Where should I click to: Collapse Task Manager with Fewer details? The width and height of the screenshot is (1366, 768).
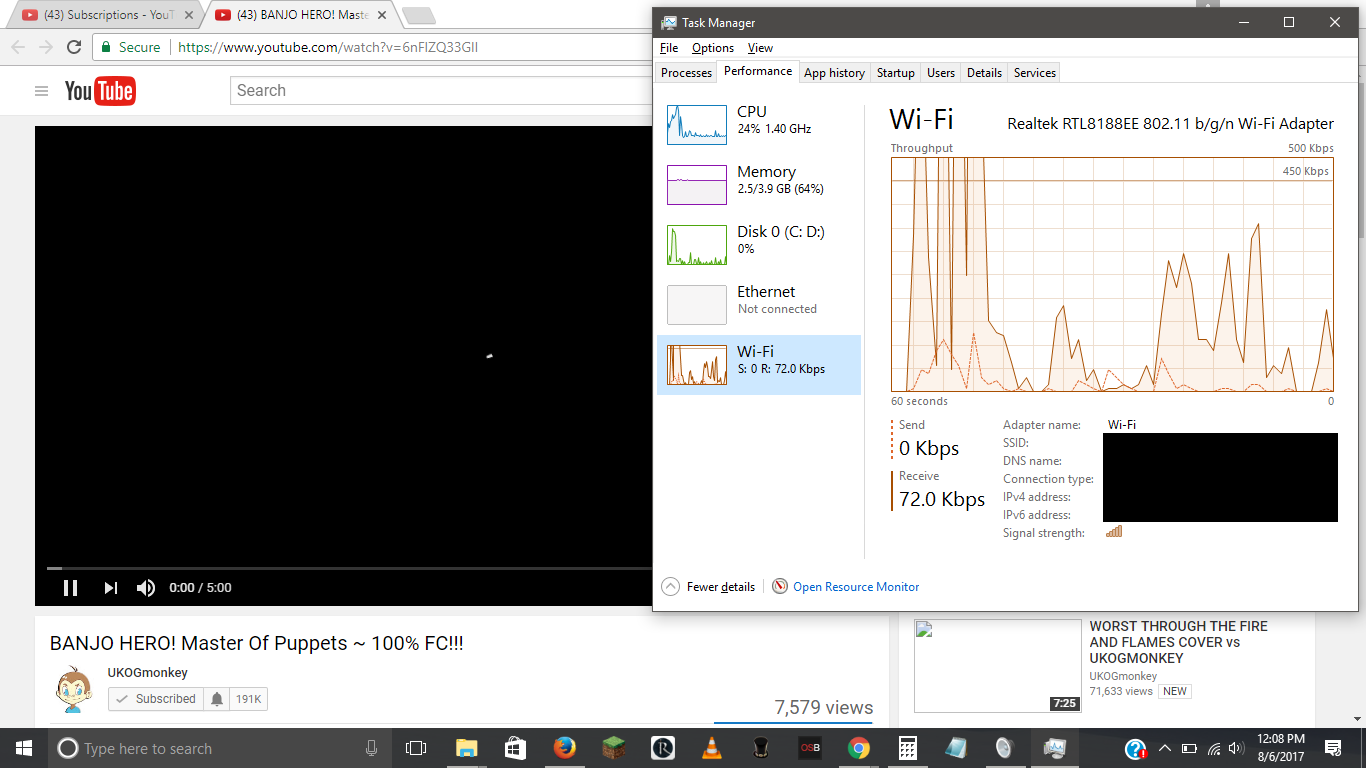710,587
